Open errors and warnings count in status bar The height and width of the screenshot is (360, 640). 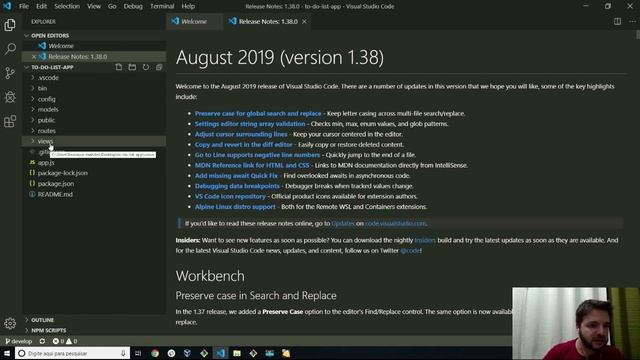pyautogui.click(x=65, y=341)
